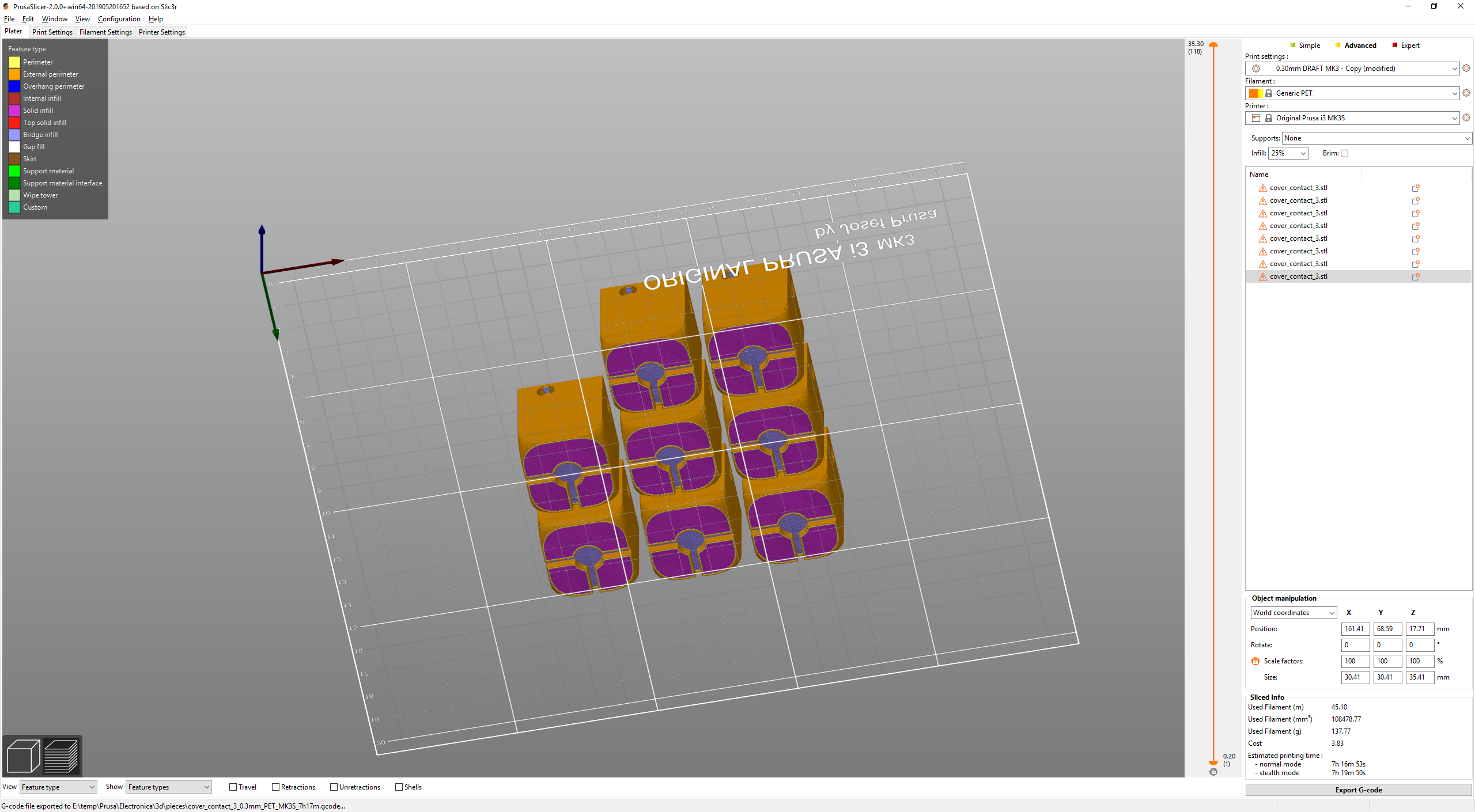Open the Supports dropdown

tap(1376, 138)
